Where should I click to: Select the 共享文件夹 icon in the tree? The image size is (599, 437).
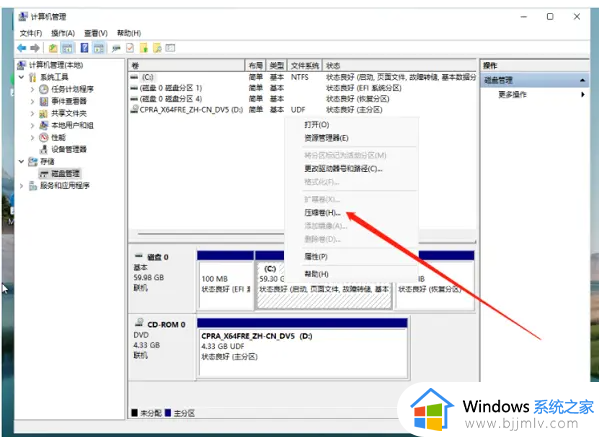(44, 113)
